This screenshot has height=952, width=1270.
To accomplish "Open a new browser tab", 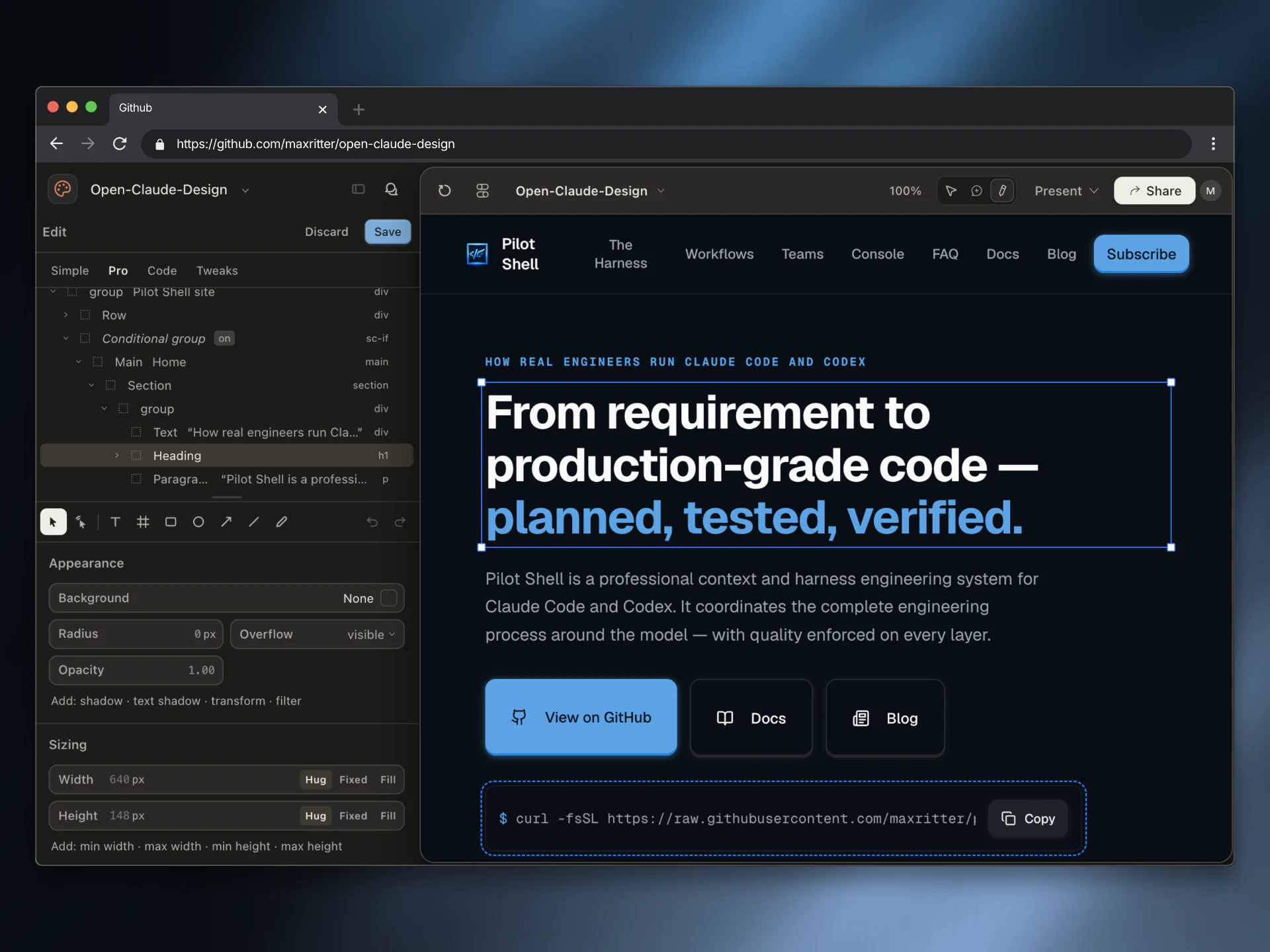I will (x=359, y=109).
